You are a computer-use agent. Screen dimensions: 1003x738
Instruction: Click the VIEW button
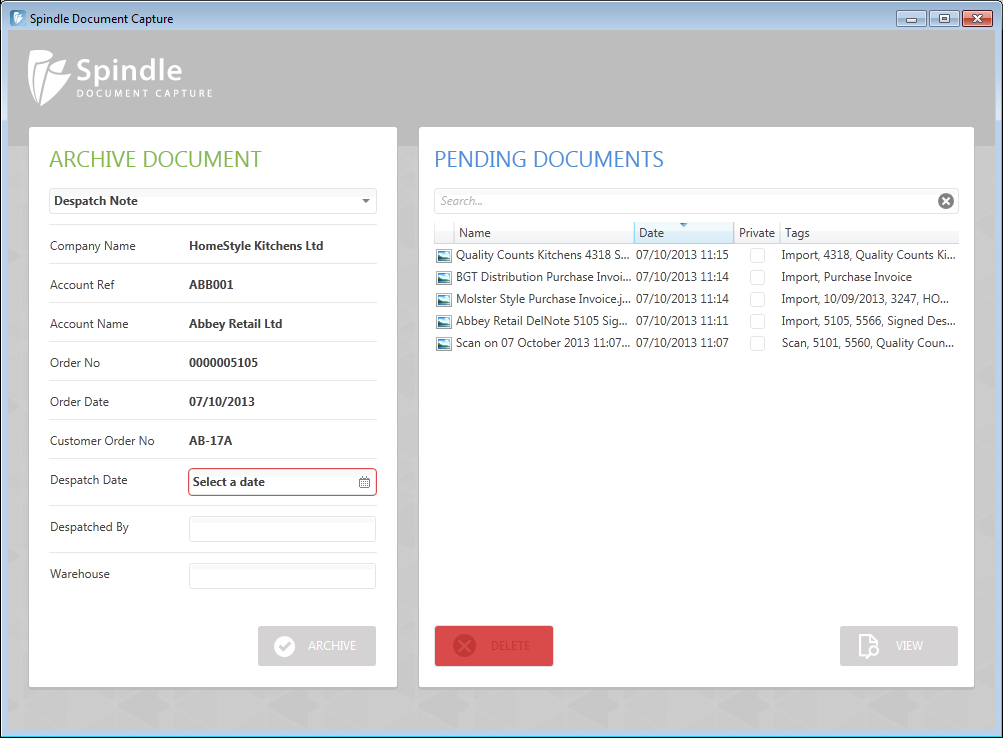tap(899, 646)
